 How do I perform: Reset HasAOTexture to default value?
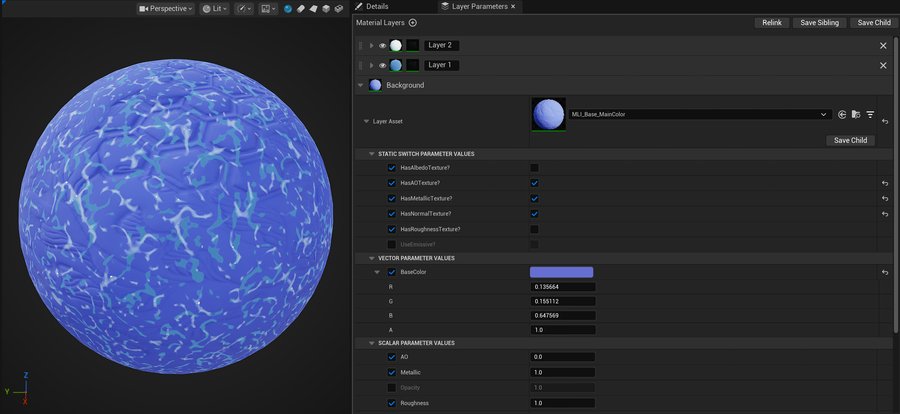tap(885, 184)
